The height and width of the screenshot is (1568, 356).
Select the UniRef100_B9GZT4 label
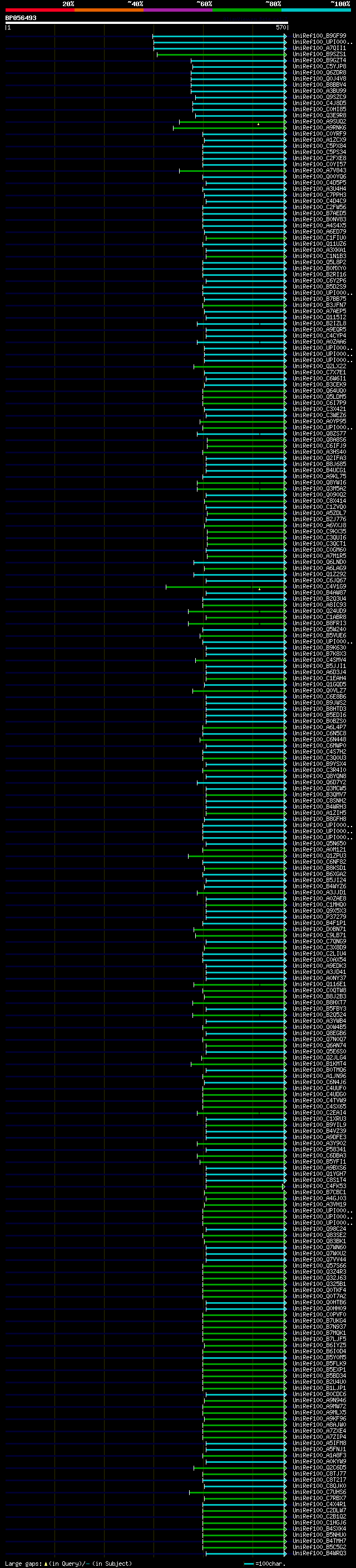pos(319,60)
